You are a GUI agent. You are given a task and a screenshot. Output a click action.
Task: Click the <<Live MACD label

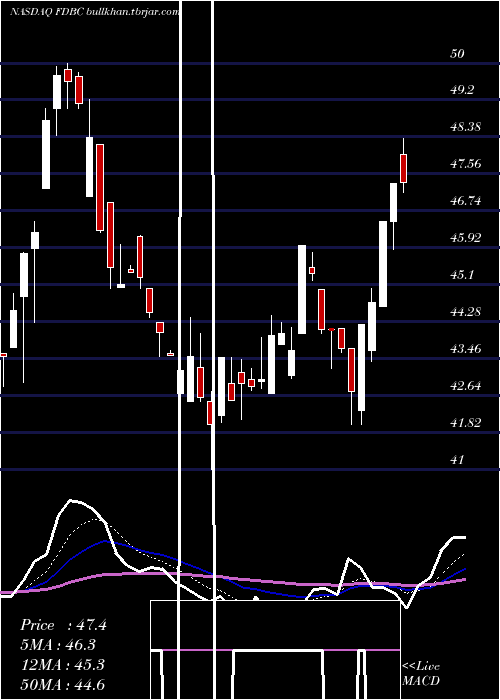coord(421,673)
